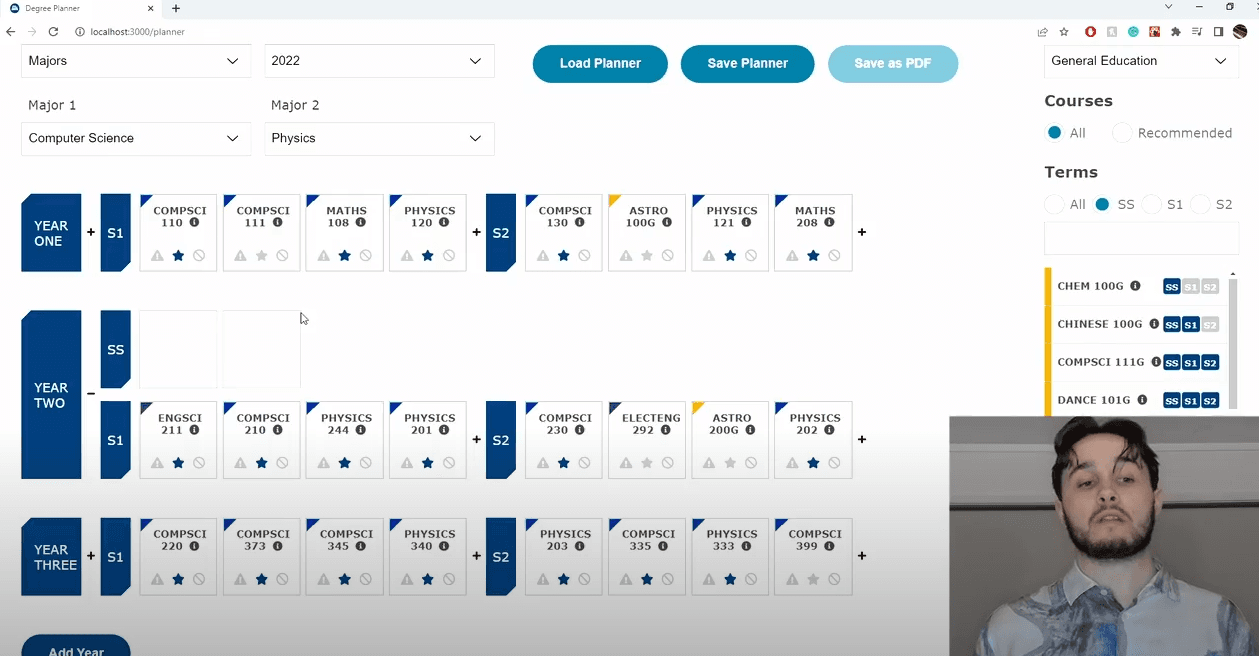Screen dimensions: 1259x656
Task: Click the info icon beside ASTRO 100G
Action: coord(667,223)
